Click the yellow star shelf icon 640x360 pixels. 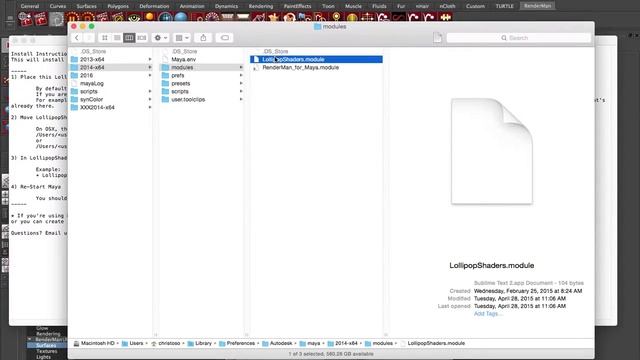coord(273,18)
